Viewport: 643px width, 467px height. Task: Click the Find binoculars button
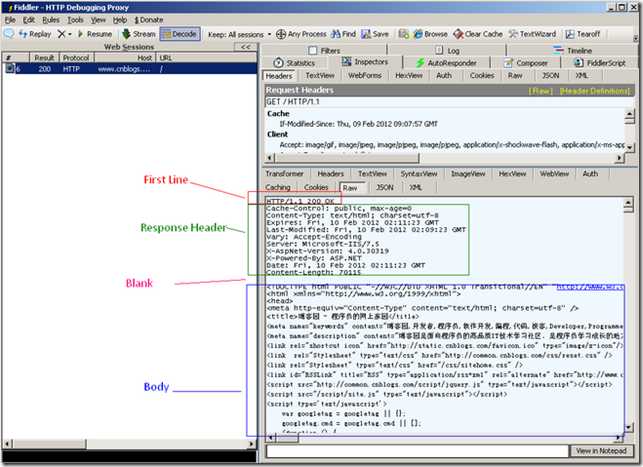(343, 34)
